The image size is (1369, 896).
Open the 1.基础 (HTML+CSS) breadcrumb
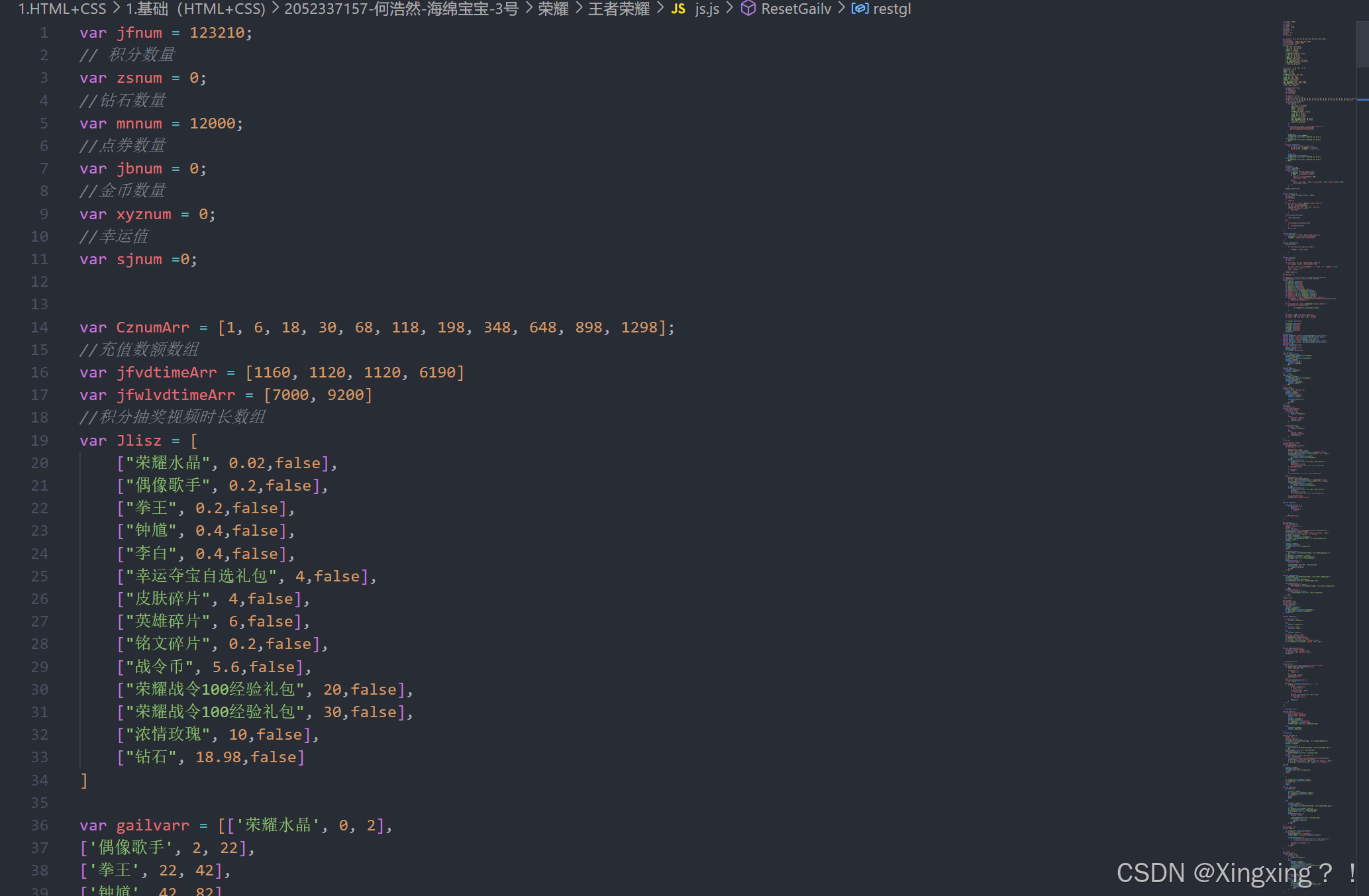pos(195,9)
